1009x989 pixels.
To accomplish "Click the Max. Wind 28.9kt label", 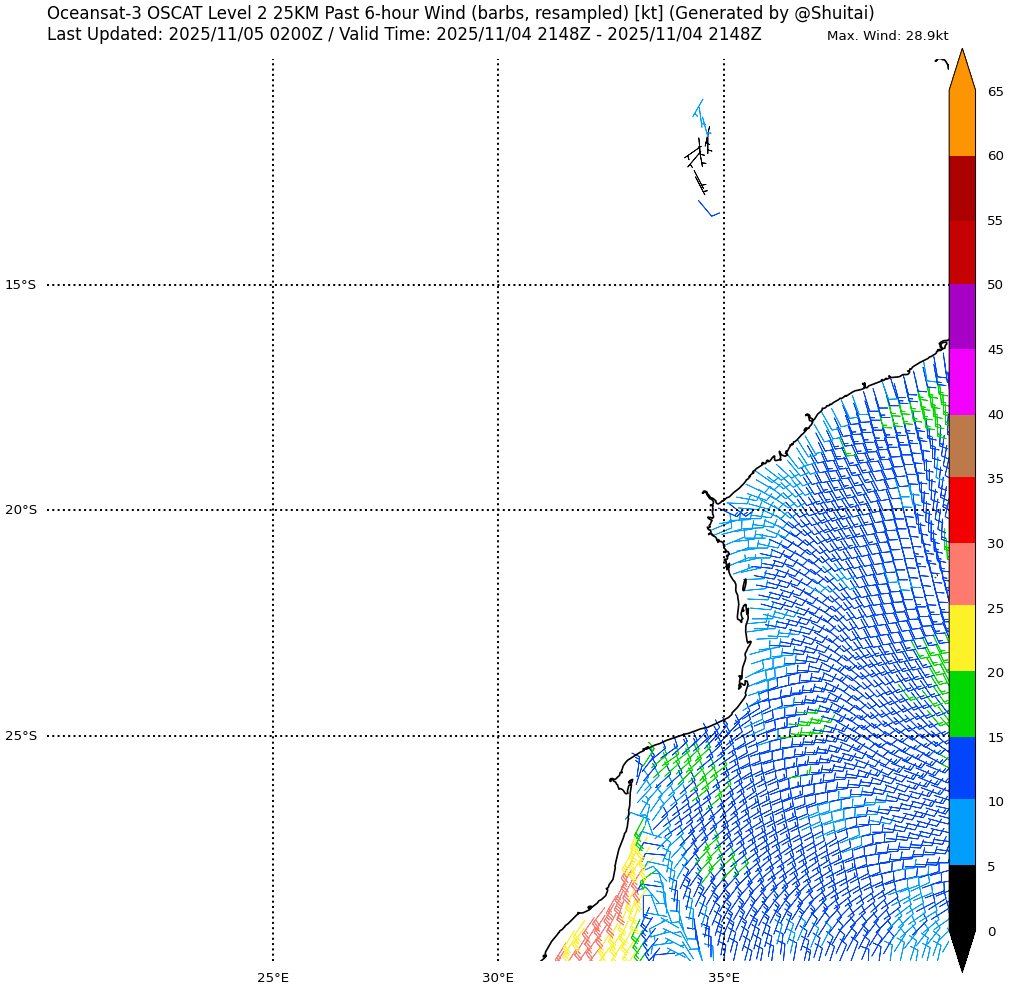I will pyautogui.click(x=887, y=36).
